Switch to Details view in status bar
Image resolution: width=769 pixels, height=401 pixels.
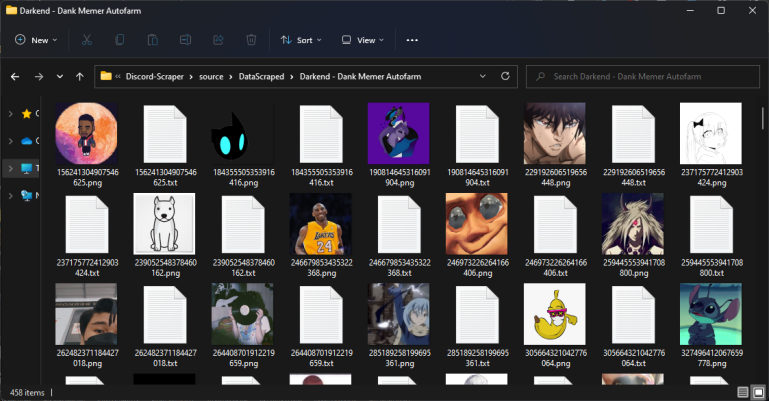[x=743, y=392]
